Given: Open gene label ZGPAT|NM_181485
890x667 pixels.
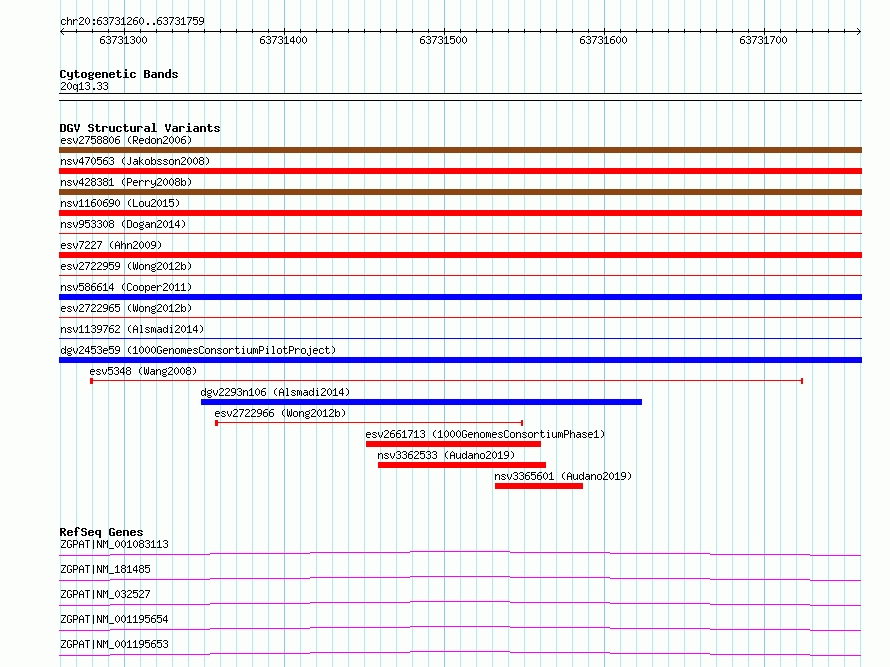Looking at the screenshot, I should click(105, 569).
